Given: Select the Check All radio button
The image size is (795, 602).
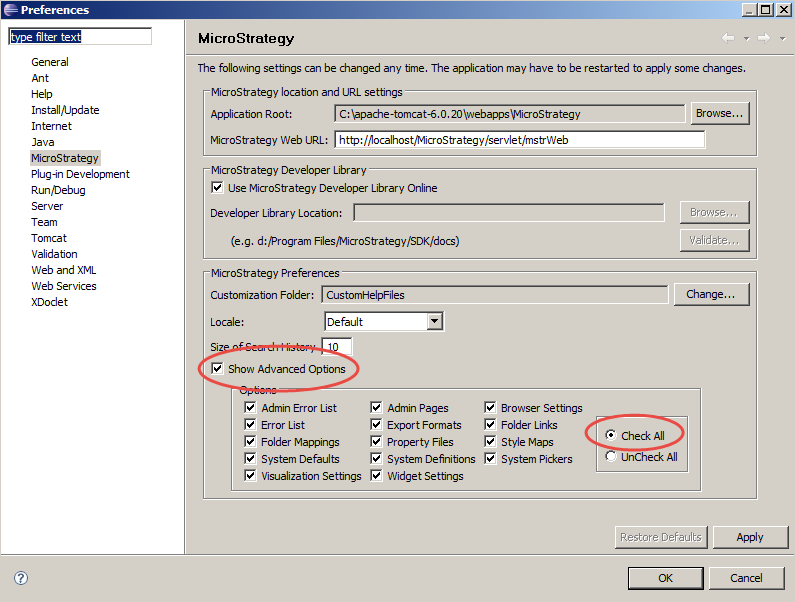Looking at the screenshot, I should 611,436.
